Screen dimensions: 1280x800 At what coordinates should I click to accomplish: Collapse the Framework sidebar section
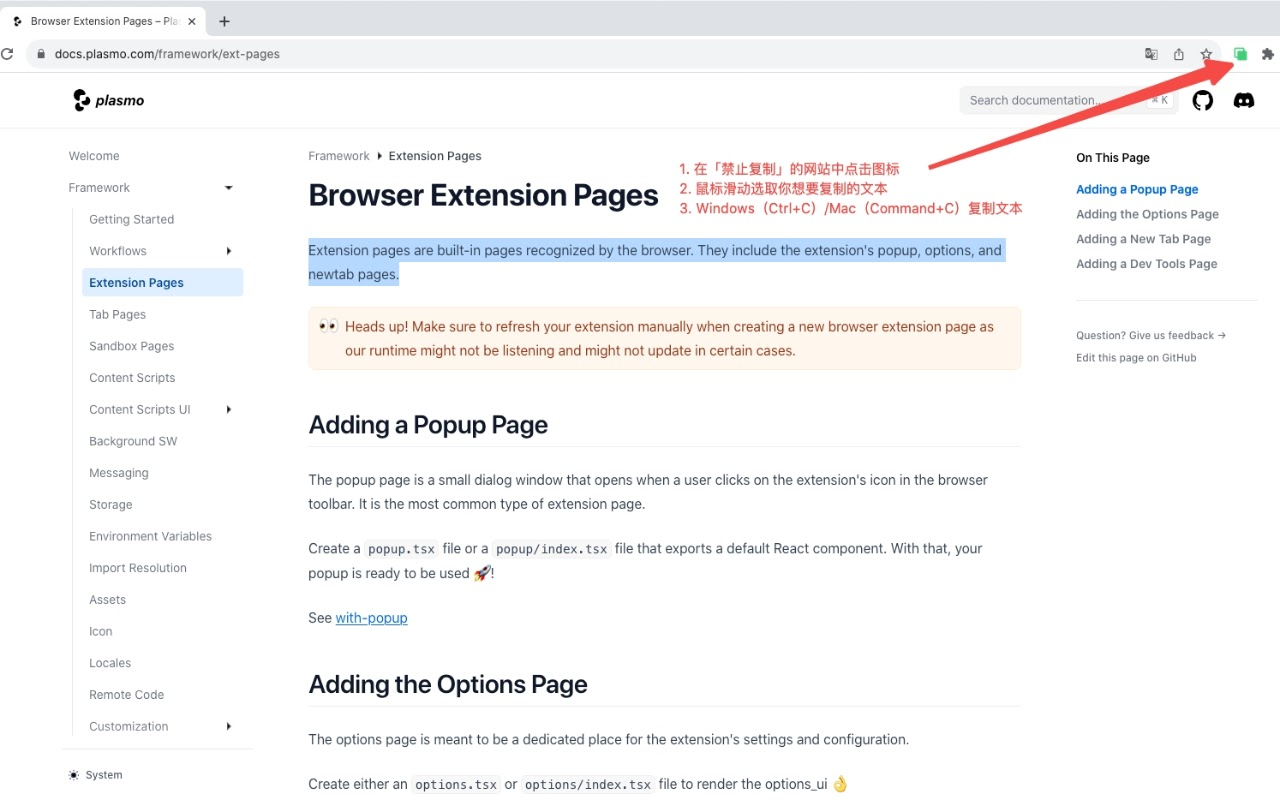(x=228, y=188)
